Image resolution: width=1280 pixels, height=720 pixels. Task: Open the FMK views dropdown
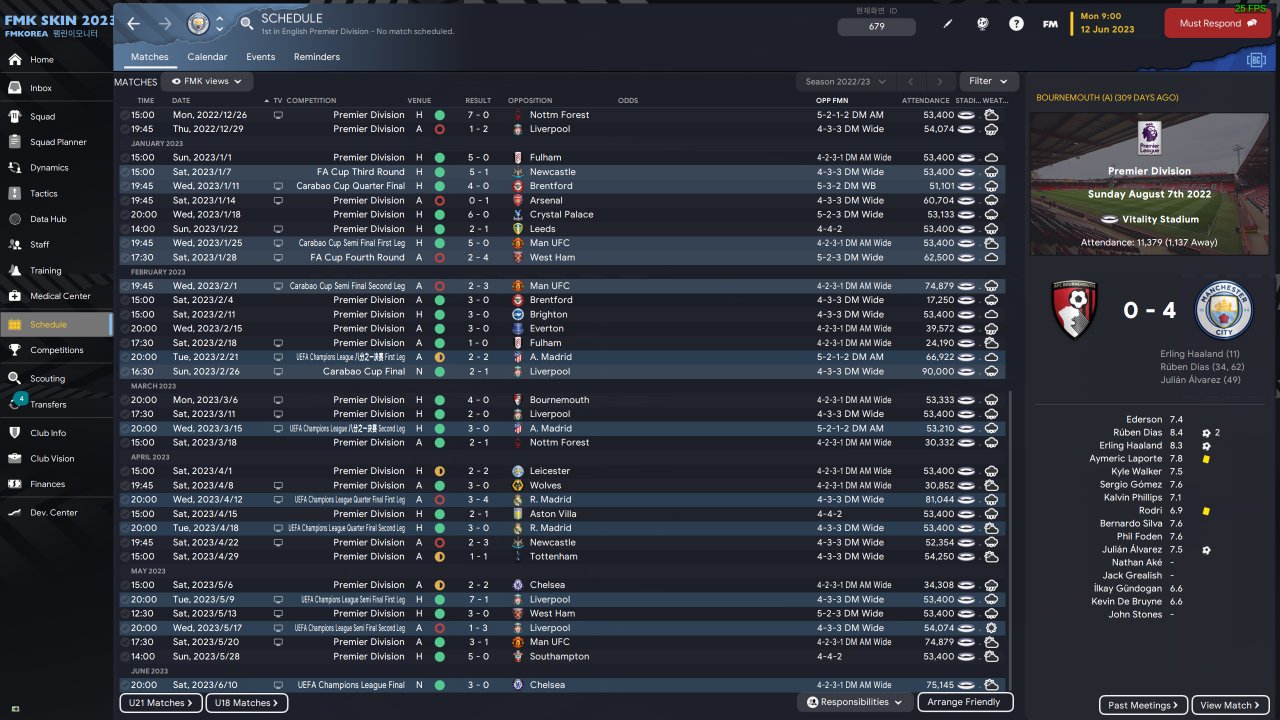[x=207, y=81]
